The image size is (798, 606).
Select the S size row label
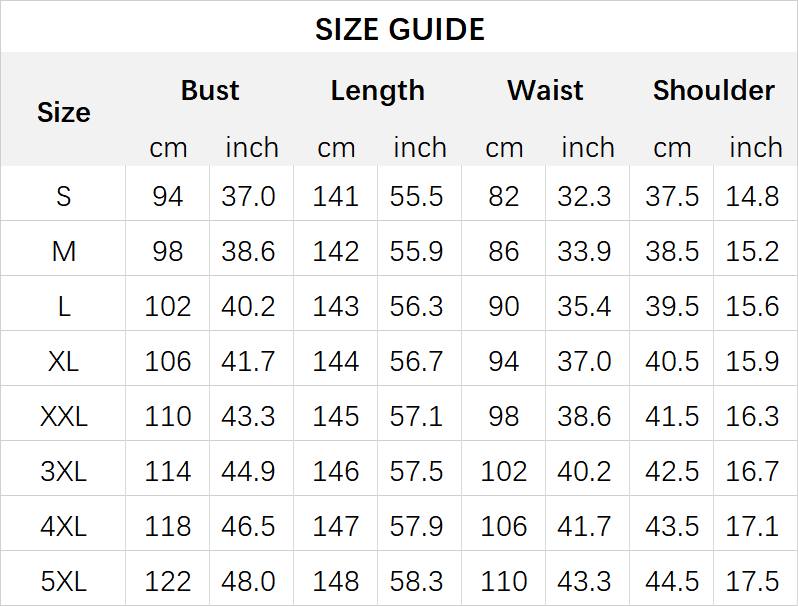(x=63, y=196)
